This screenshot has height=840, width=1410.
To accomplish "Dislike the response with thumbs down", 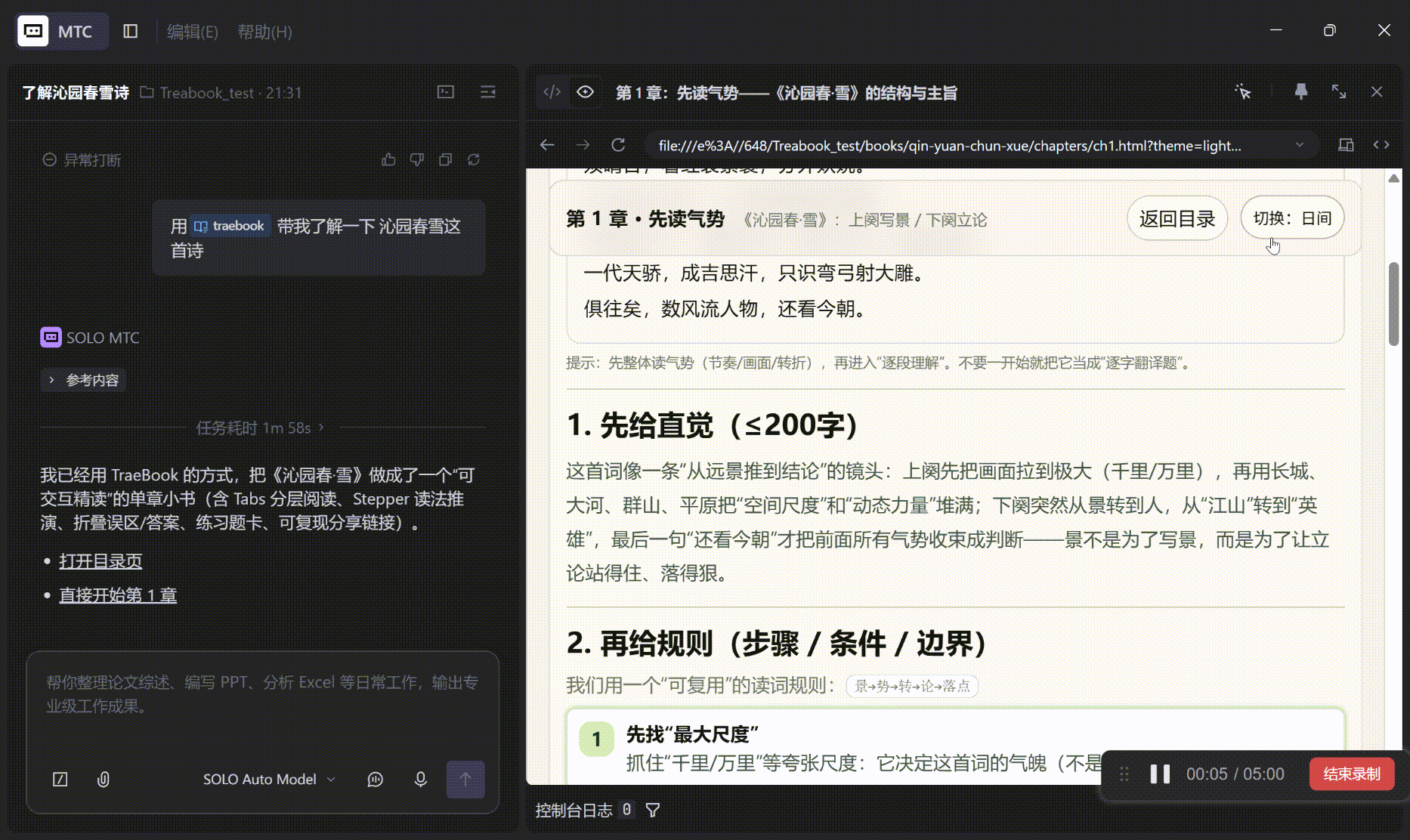I will 416,159.
